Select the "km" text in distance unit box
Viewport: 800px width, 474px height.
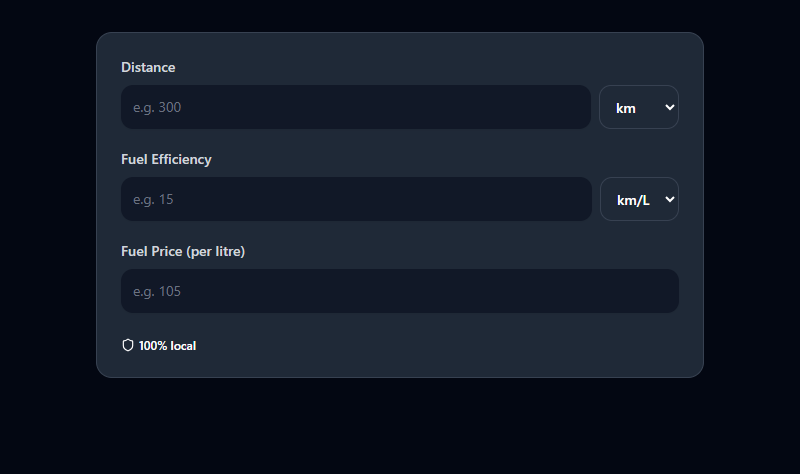coord(626,108)
